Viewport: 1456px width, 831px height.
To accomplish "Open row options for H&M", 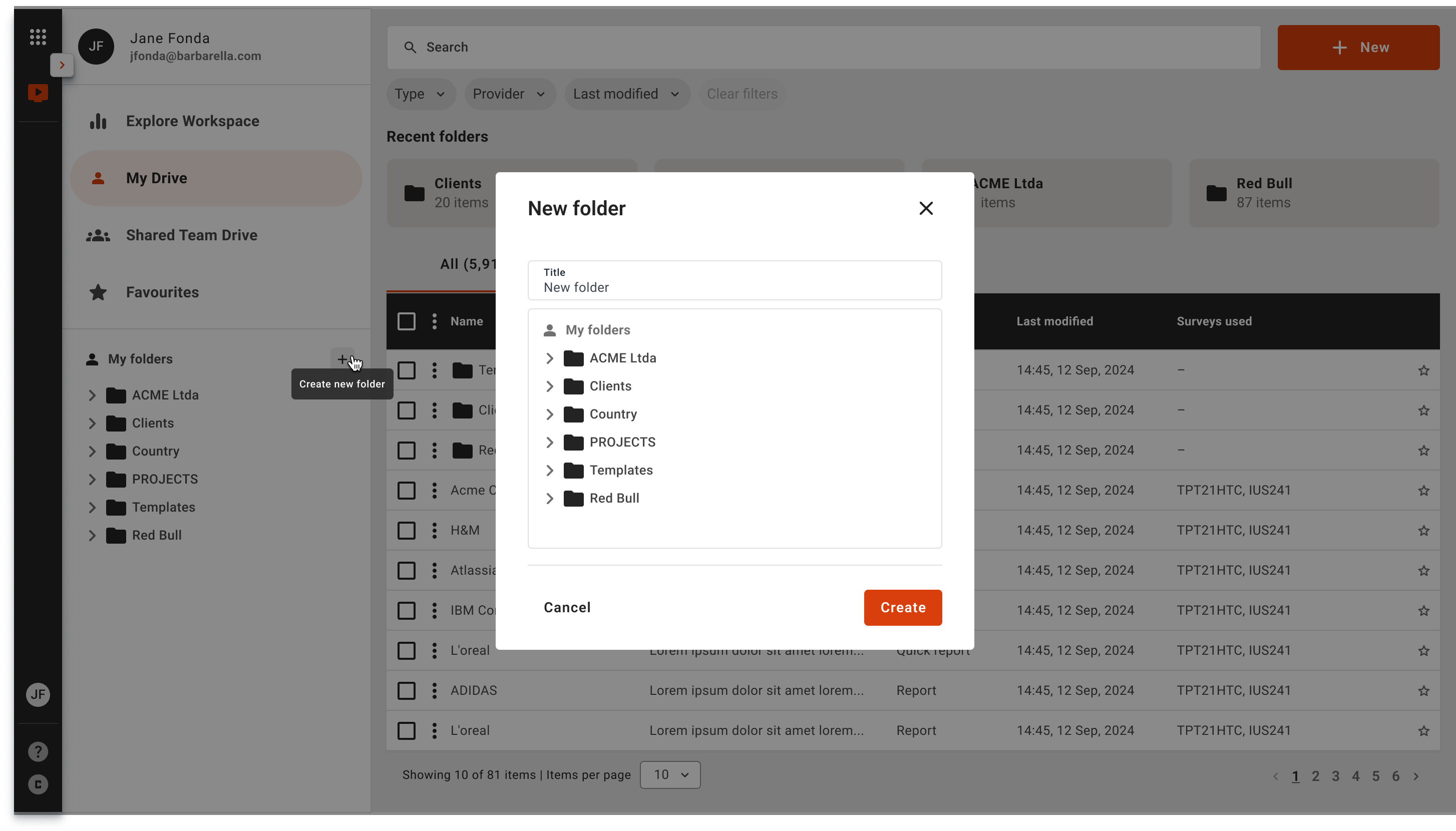I will pyautogui.click(x=434, y=530).
